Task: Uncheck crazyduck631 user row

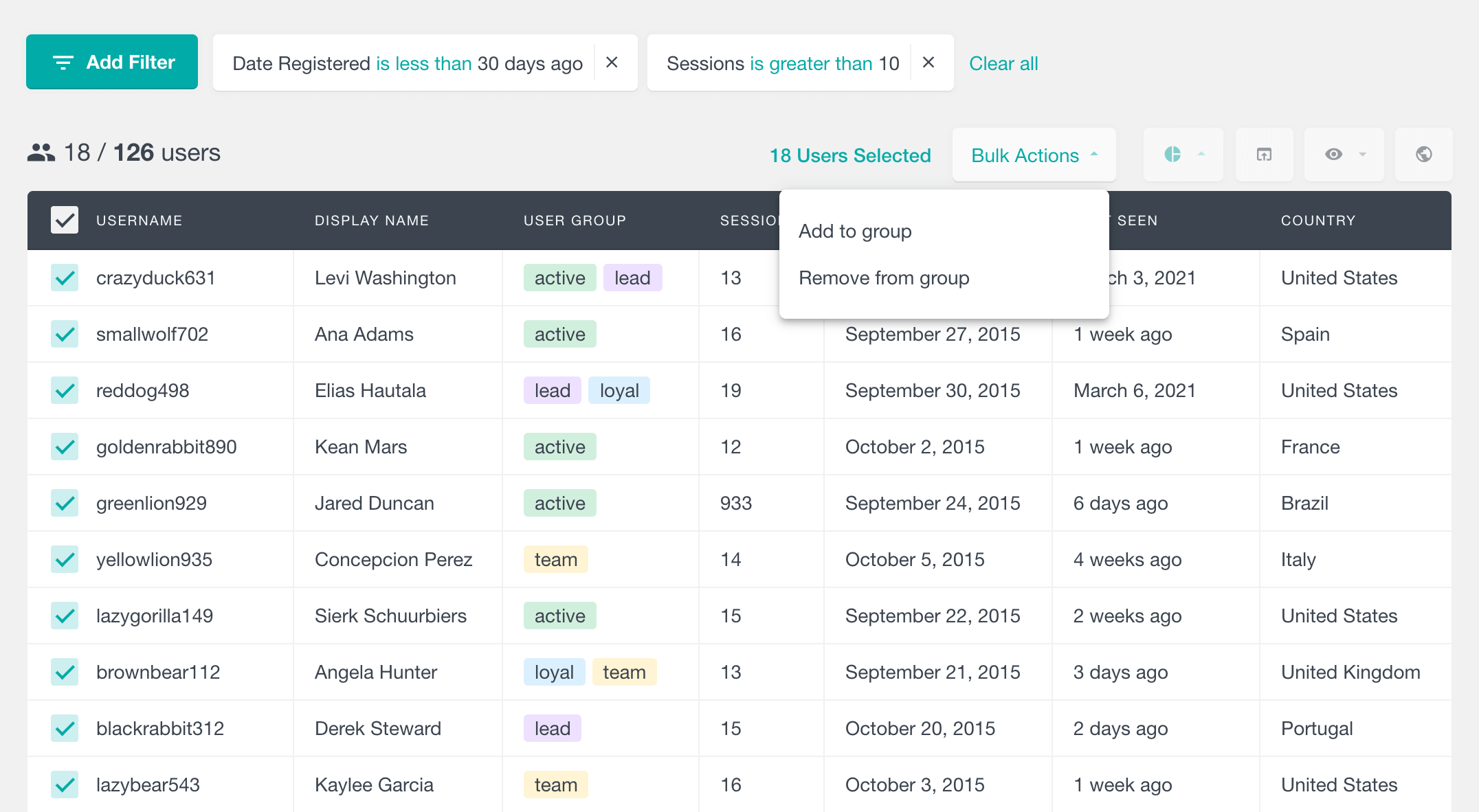Action: pos(63,278)
